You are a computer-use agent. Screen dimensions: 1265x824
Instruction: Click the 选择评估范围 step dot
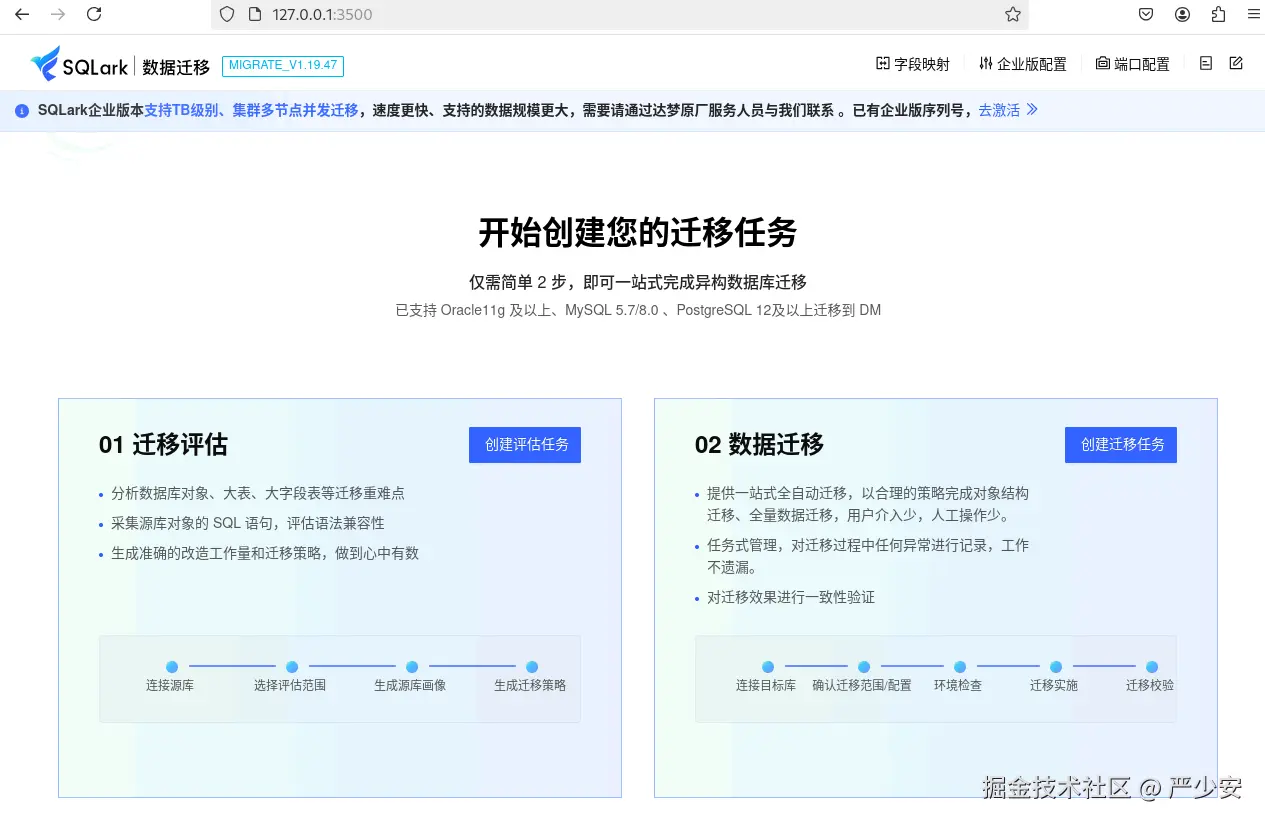(292, 667)
